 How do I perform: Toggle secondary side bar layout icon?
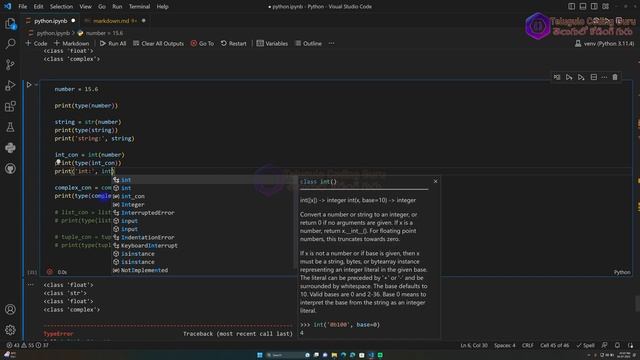[x=594, y=7]
